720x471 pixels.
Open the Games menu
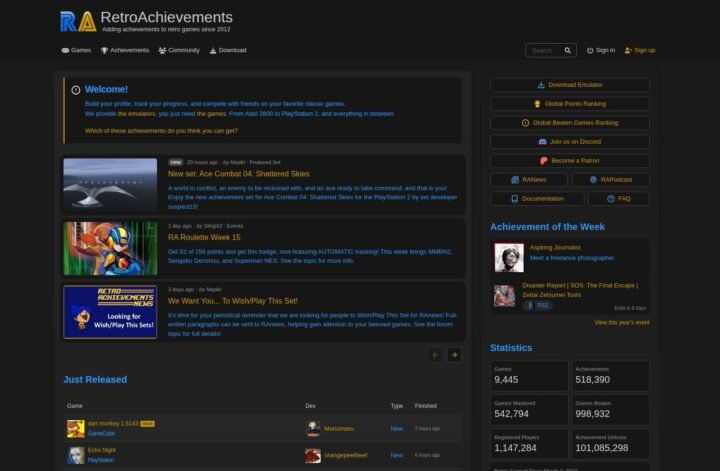click(76, 50)
